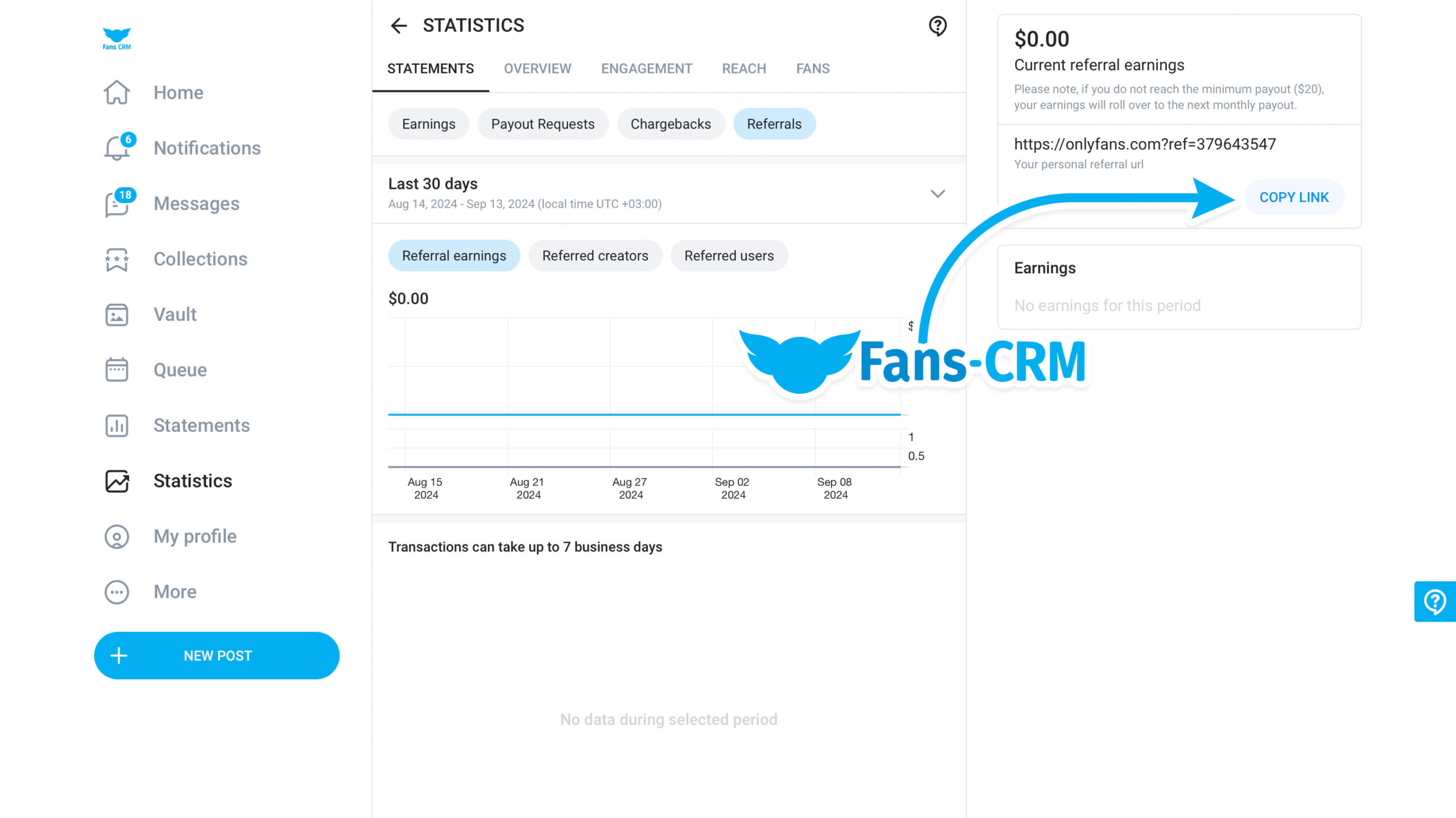Click the STATISTICS page title
This screenshot has width=1456, height=818.
(473, 26)
